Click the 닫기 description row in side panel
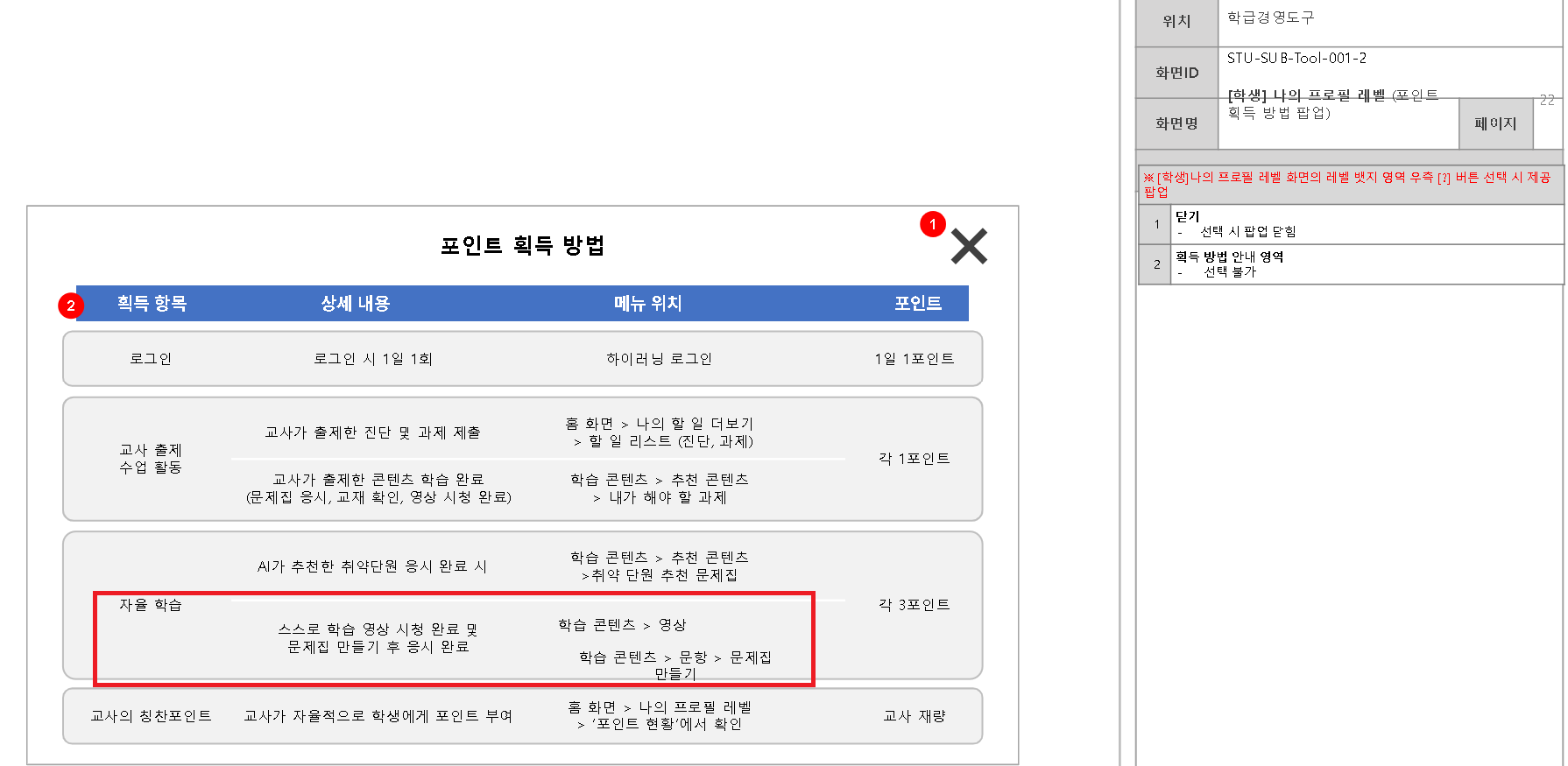Viewport: 1568px width, 766px height. coord(1367,224)
